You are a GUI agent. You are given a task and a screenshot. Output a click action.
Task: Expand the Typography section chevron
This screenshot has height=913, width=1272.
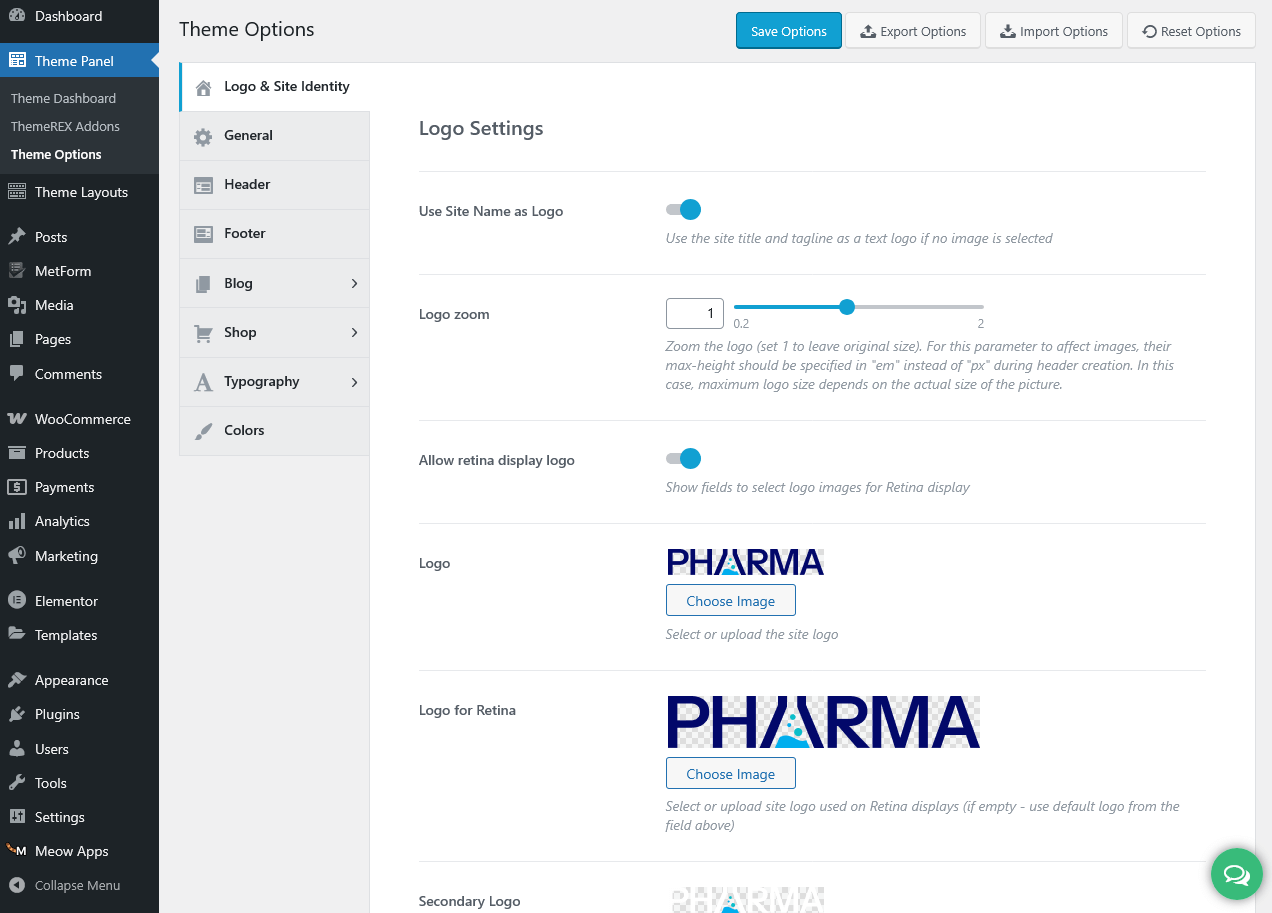pyautogui.click(x=354, y=382)
